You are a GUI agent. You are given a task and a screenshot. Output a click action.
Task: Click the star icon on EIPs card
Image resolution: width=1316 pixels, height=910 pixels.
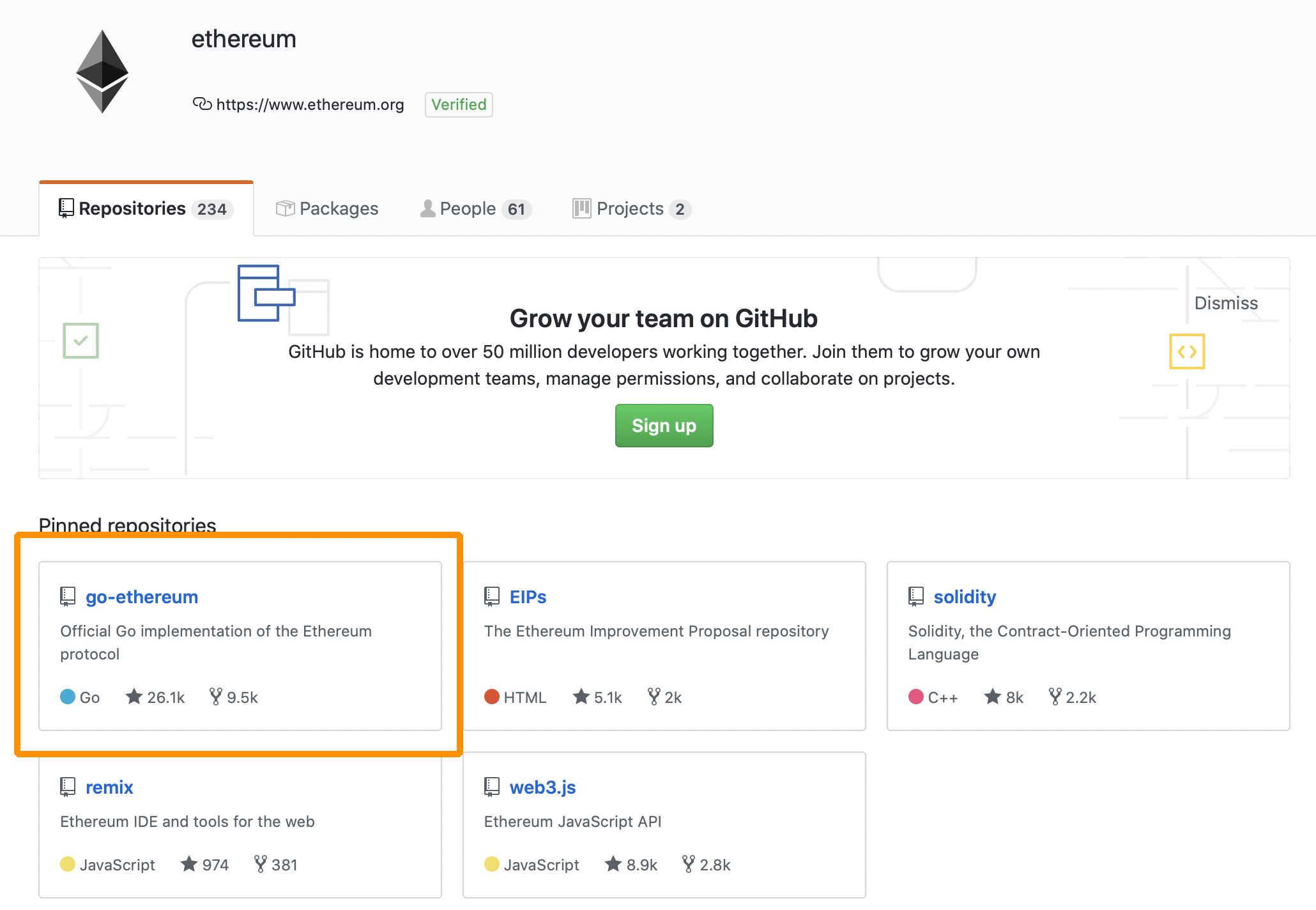click(x=581, y=696)
